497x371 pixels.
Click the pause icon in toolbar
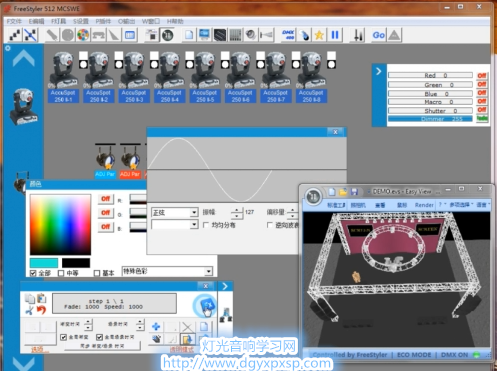coord(335,35)
